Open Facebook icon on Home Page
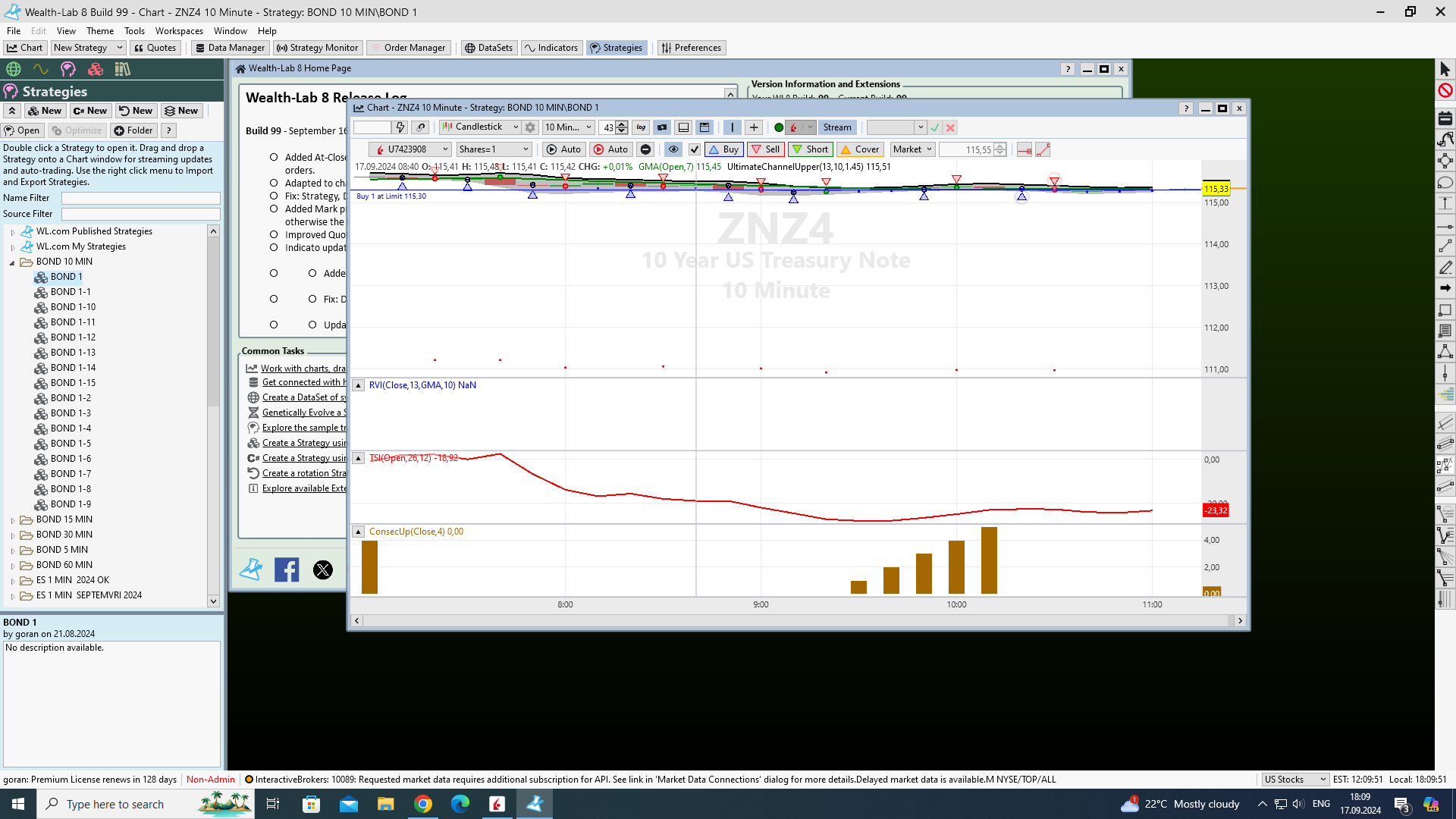The width and height of the screenshot is (1456, 819). tap(287, 570)
